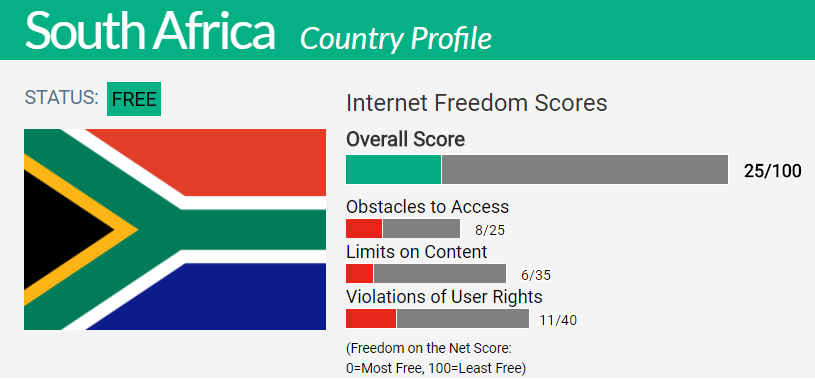Click the South Africa flag image
The height and width of the screenshot is (380, 815).
pyautogui.click(x=175, y=229)
